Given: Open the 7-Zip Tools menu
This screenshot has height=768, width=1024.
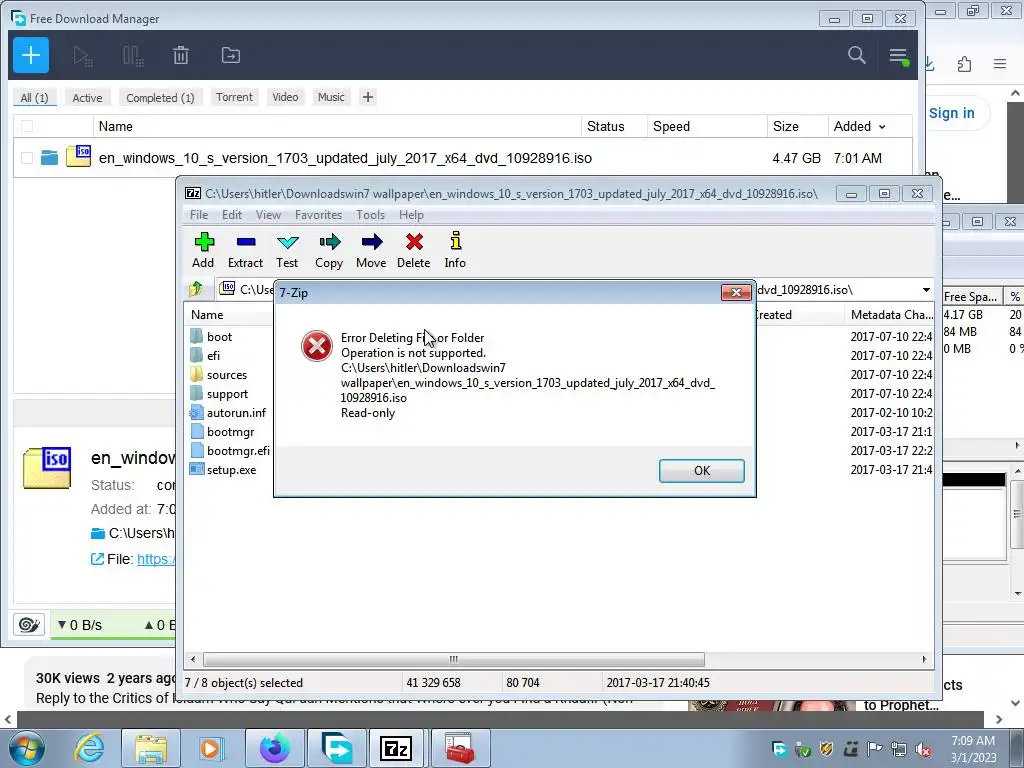Looking at the screenshot, I should 370,215.
